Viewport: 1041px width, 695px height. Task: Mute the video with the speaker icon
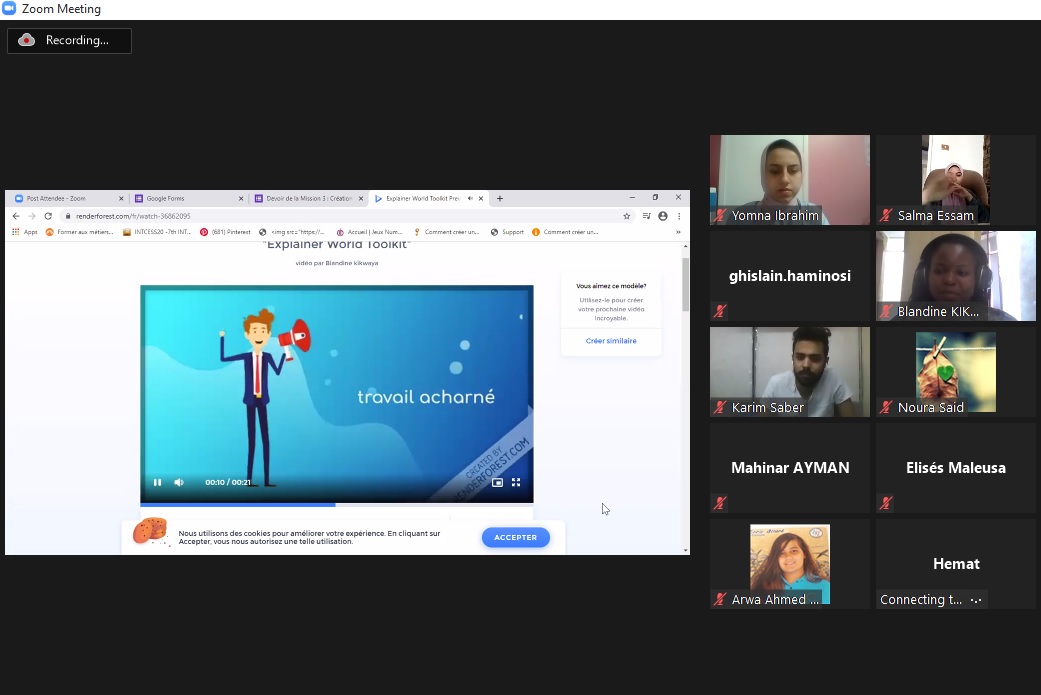click(179, 482)
